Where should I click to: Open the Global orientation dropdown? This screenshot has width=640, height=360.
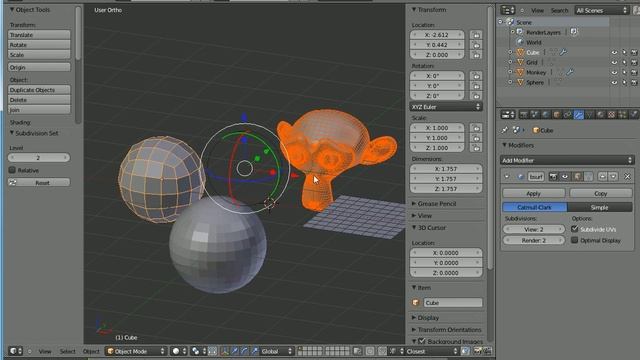(277, 351)
